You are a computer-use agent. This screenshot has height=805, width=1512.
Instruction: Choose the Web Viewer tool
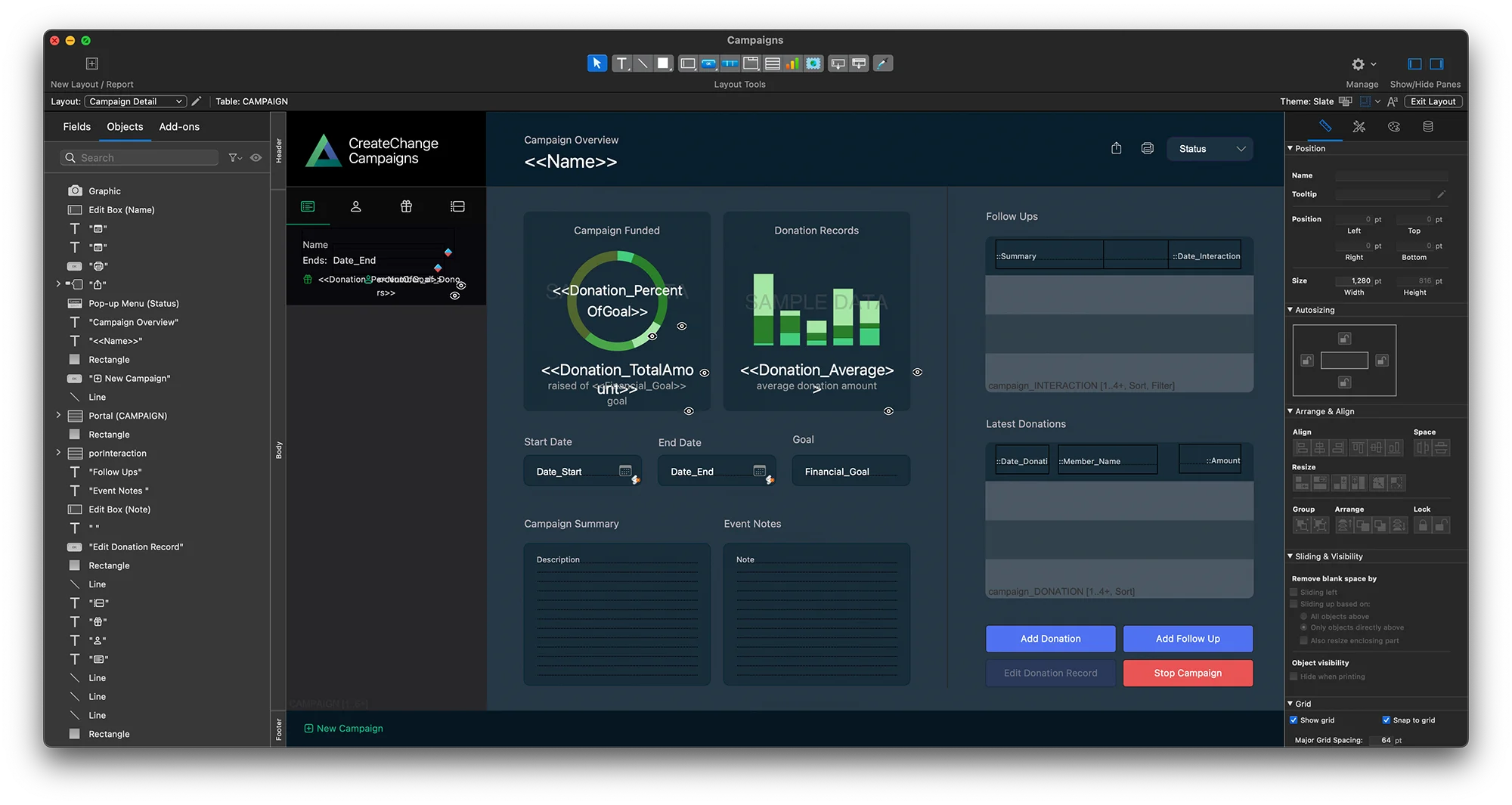pyautogui.click(x=813, y=63)
